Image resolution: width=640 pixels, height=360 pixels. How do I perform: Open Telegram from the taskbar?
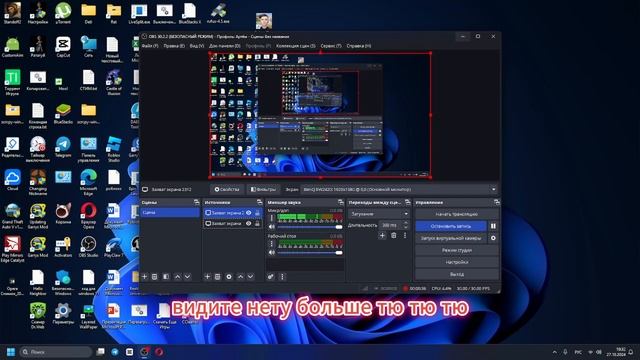(115, 352)
